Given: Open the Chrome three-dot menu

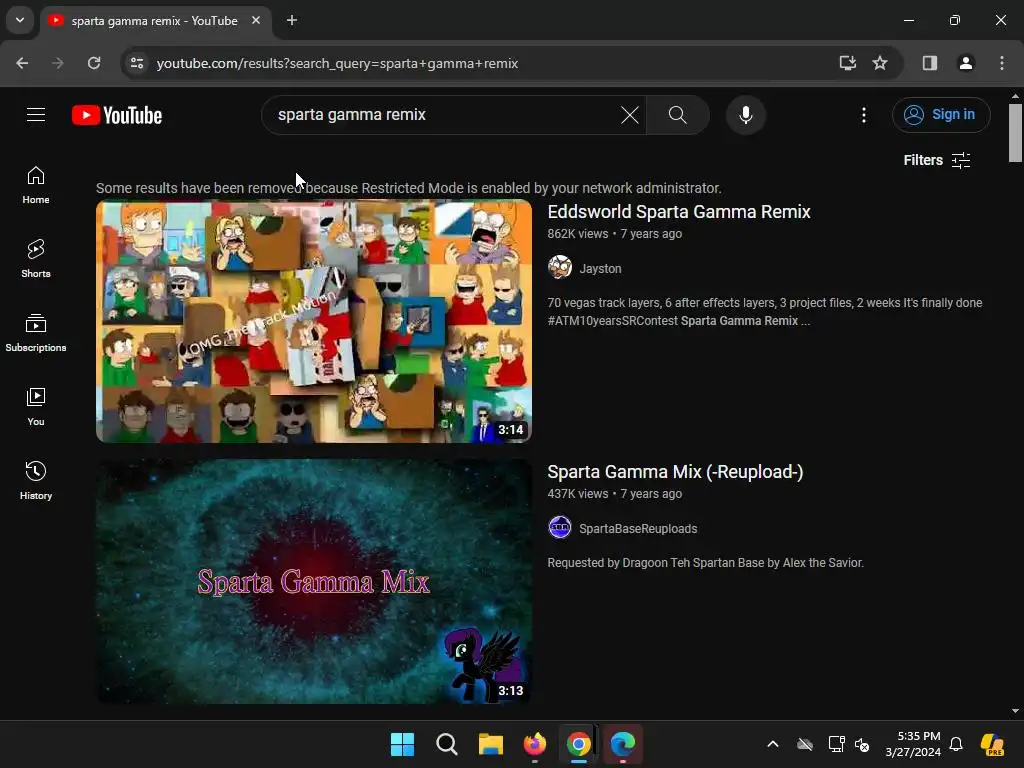Looking at the screenshot, I should pyautogui.click(x=1001, y=63).
